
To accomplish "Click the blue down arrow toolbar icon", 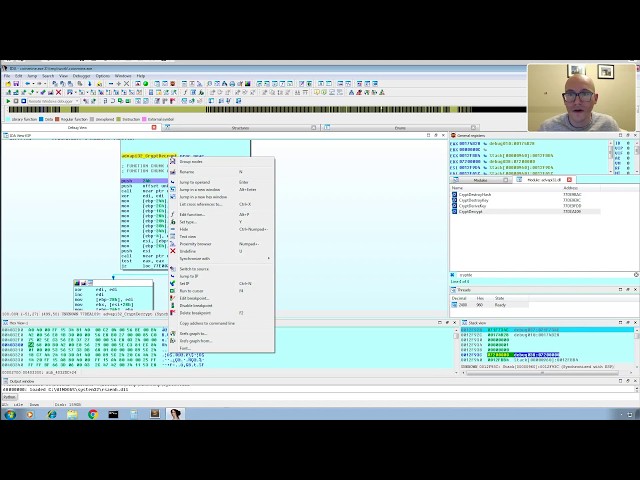I will [x=89, y=84].
